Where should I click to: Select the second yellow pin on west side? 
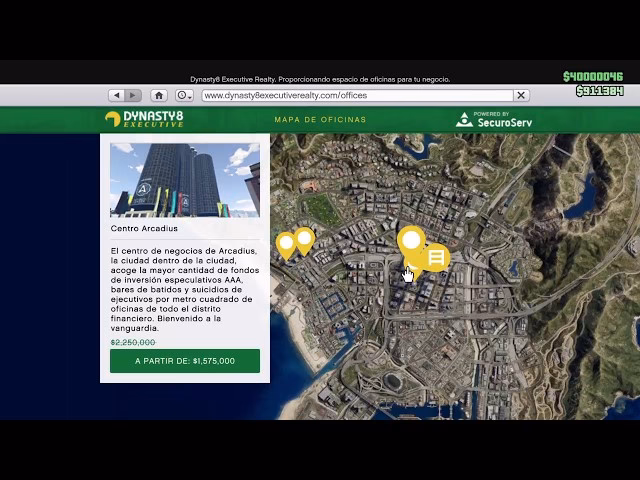coord(304,240)
